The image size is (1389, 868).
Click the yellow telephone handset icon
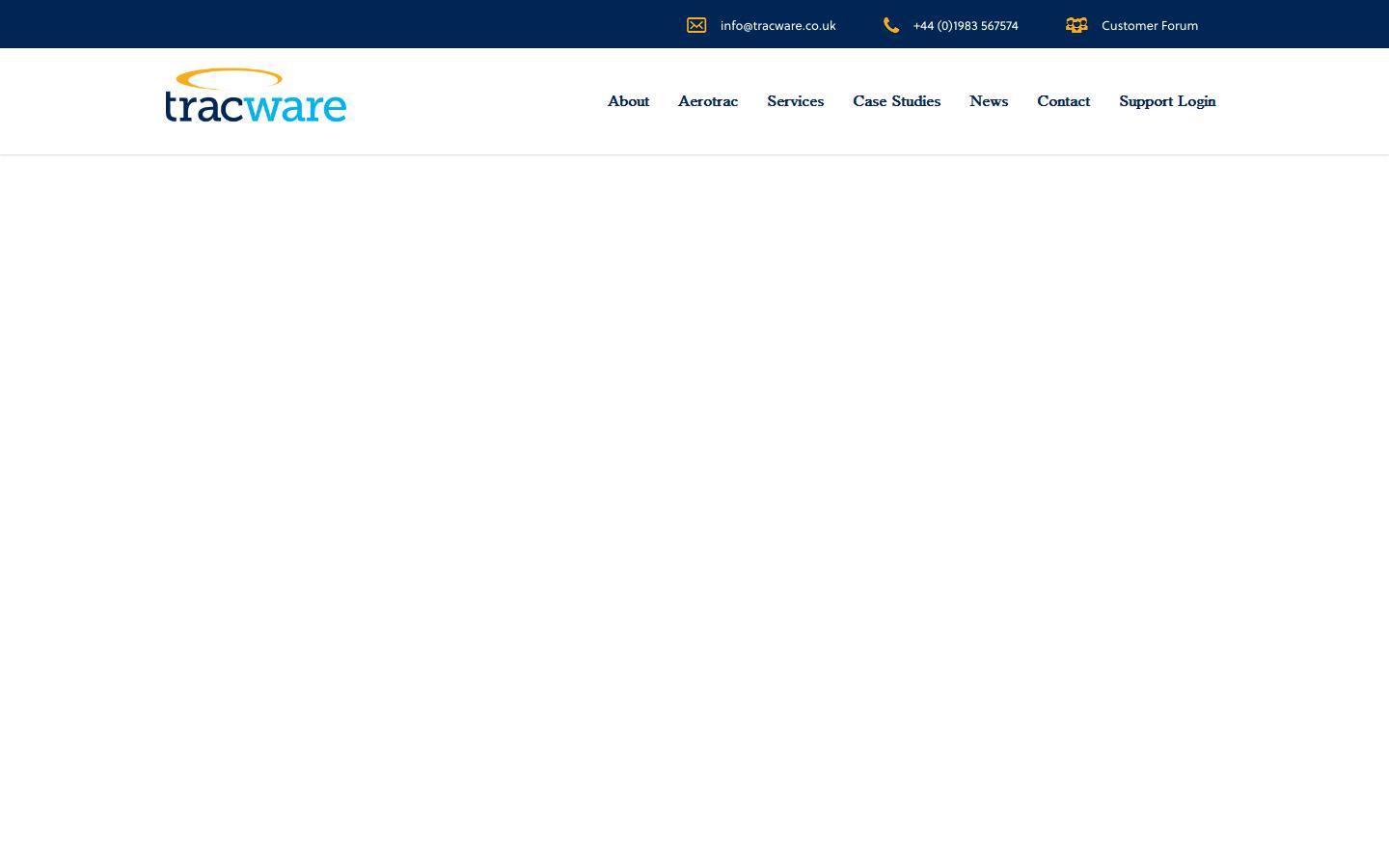(891, 25)
